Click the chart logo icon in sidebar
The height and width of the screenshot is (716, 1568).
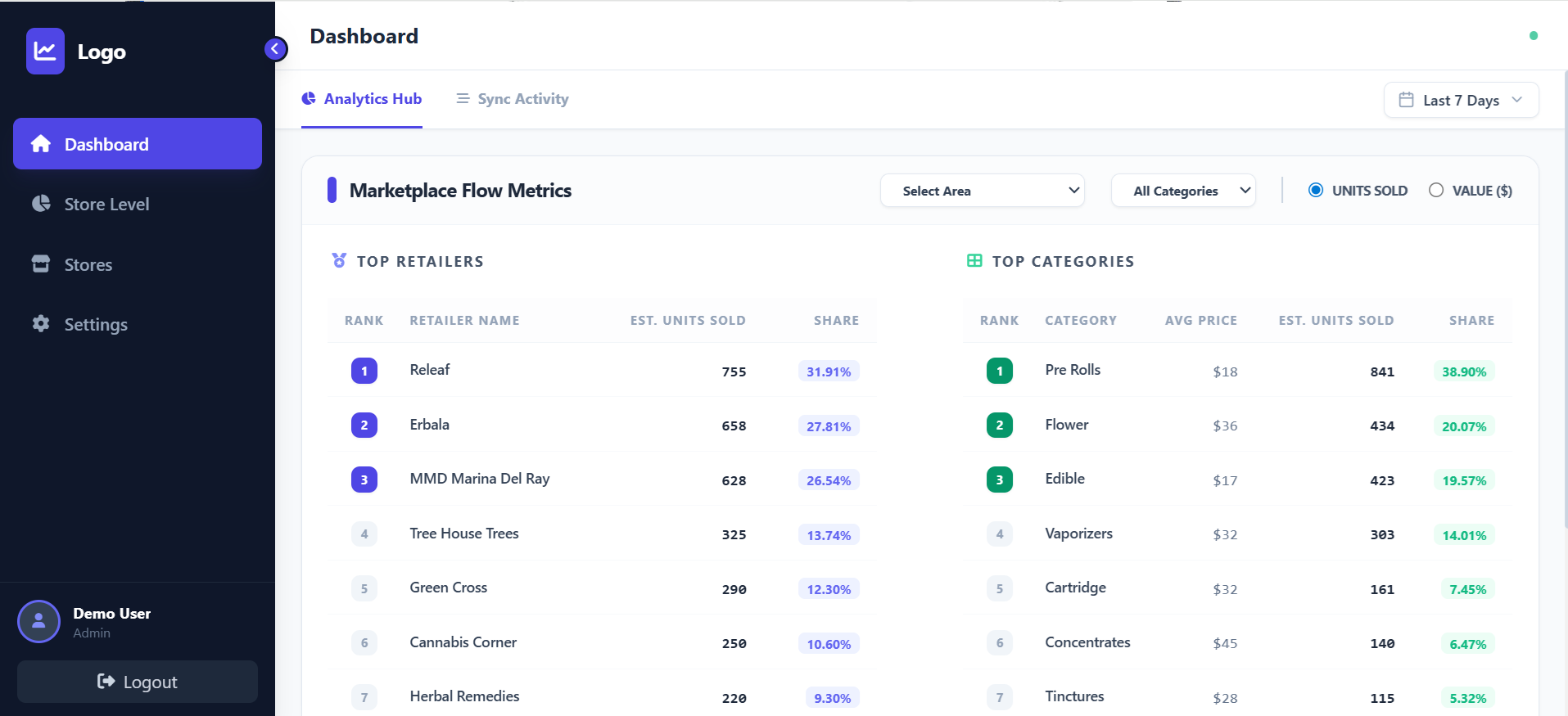pyautogui.click(x=45, y=52)
